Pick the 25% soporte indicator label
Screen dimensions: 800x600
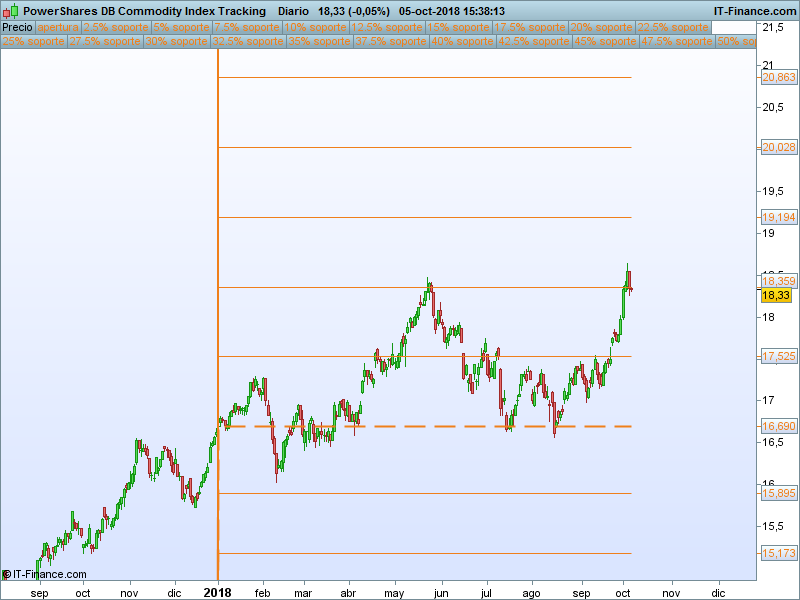pos(34,41)
